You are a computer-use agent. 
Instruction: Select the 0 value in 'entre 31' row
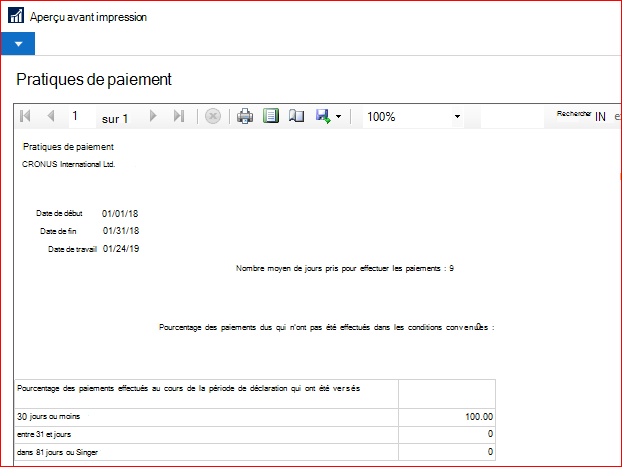click(490, 434)
